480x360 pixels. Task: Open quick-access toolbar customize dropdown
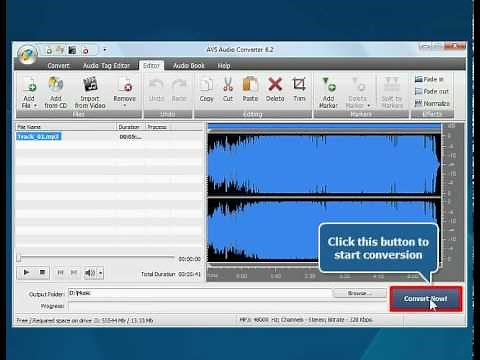pyautogui.click(x=105, y=50)
